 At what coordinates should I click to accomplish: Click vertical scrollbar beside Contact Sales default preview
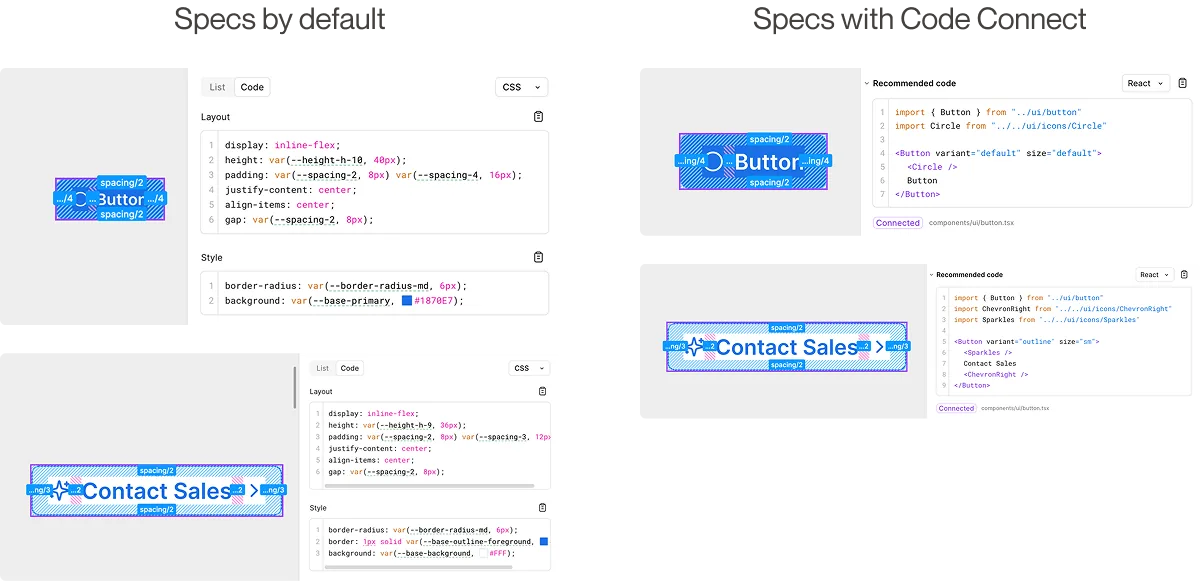point(294,387)
